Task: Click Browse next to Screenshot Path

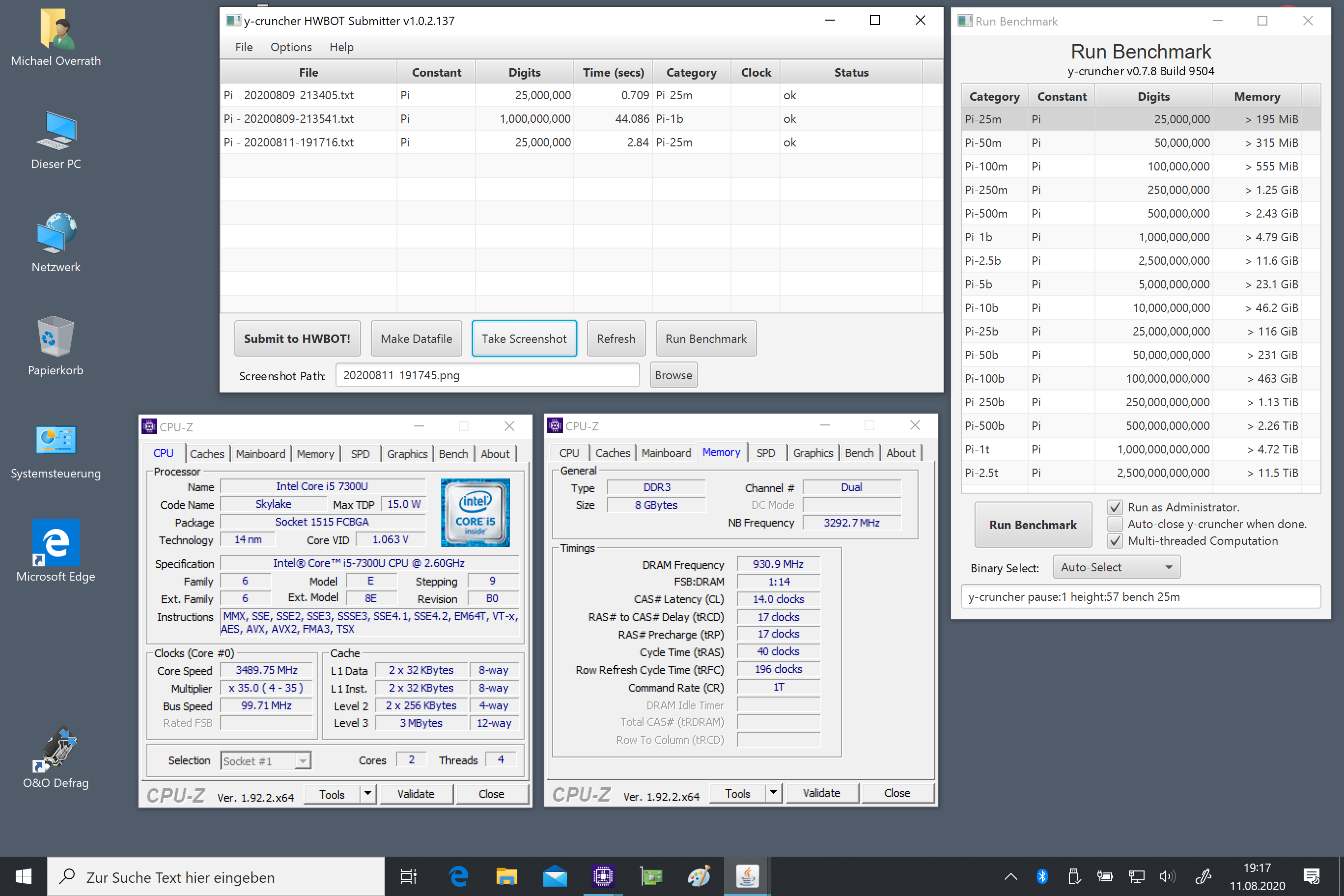Action: coord(673,375)
